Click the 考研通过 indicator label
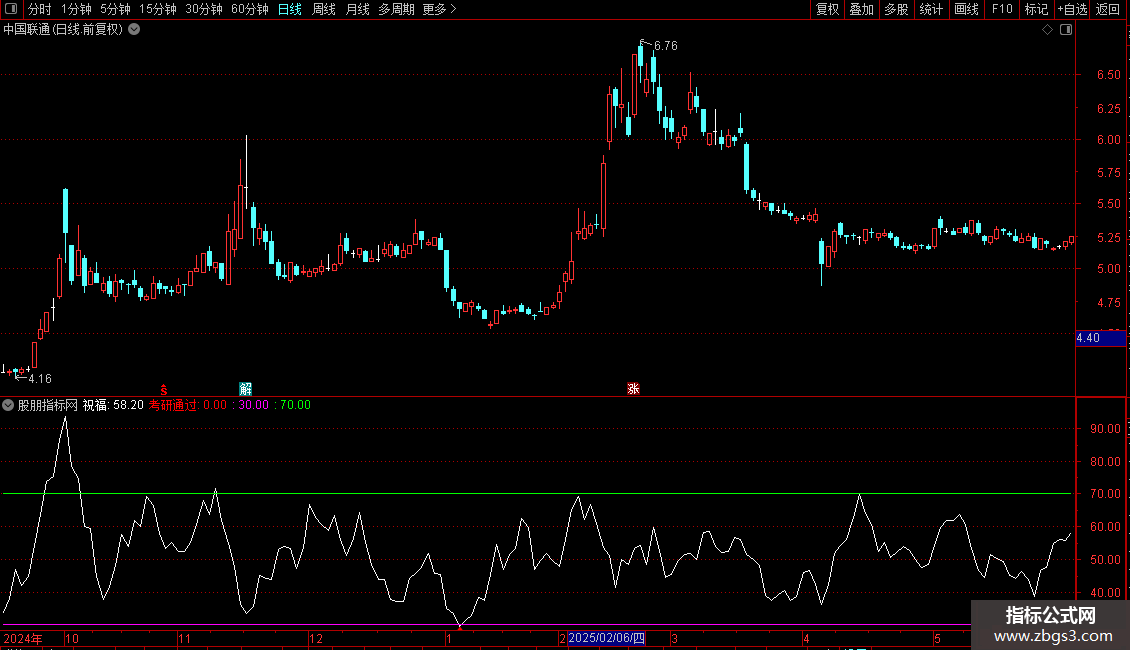This screenshot has width=1130, height=650. 174,405
